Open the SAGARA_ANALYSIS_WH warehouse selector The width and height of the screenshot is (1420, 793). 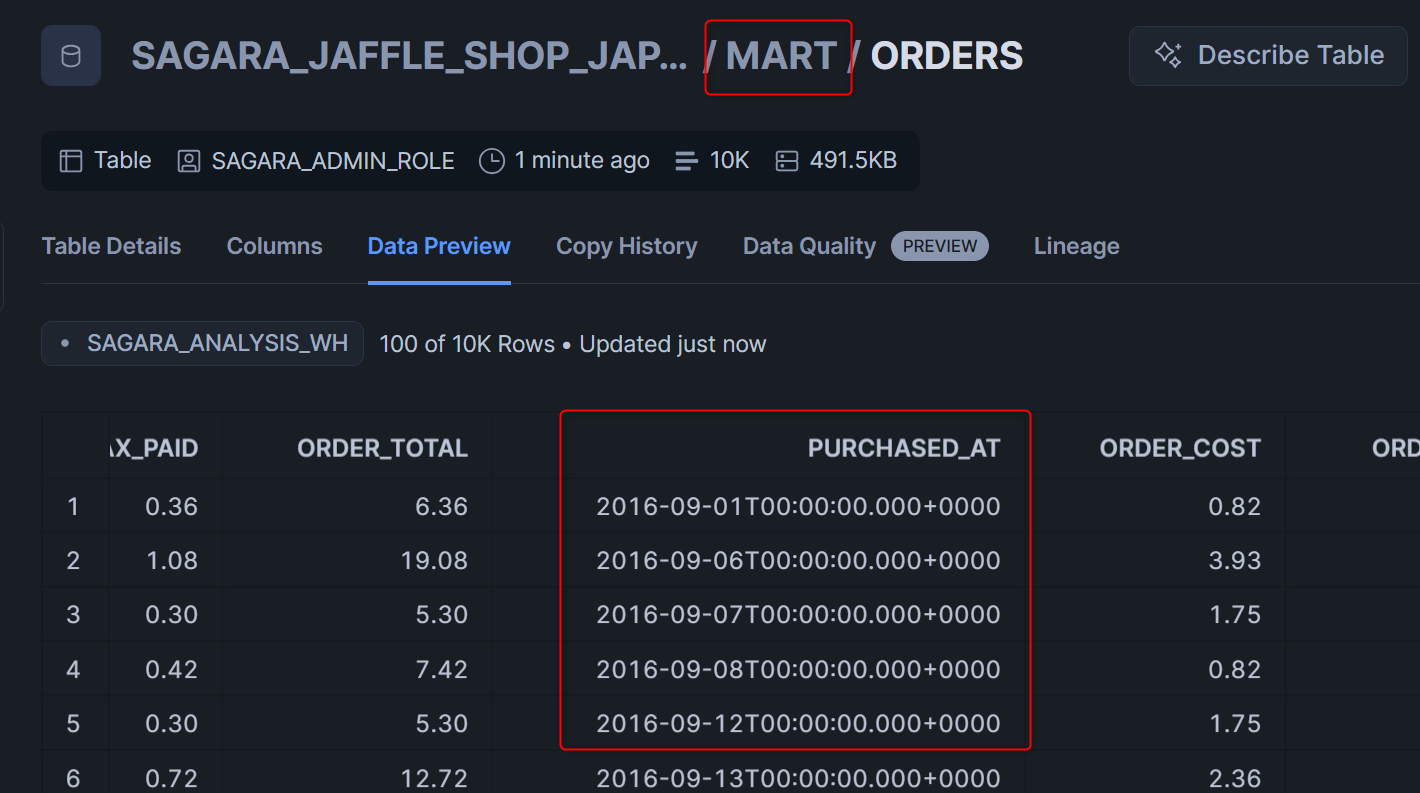tap(202, 344)
